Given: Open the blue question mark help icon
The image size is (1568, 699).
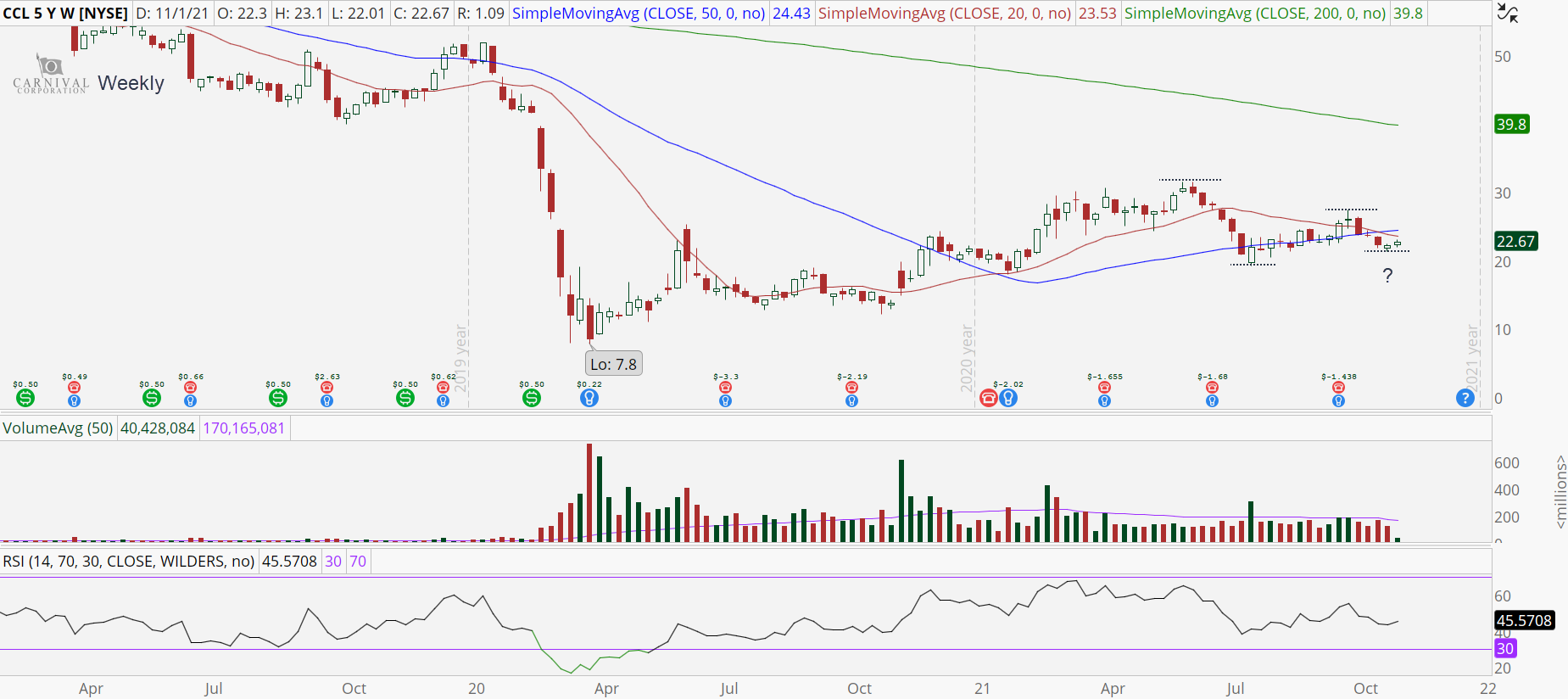Looking at the screenshot, I should 1465,398.
